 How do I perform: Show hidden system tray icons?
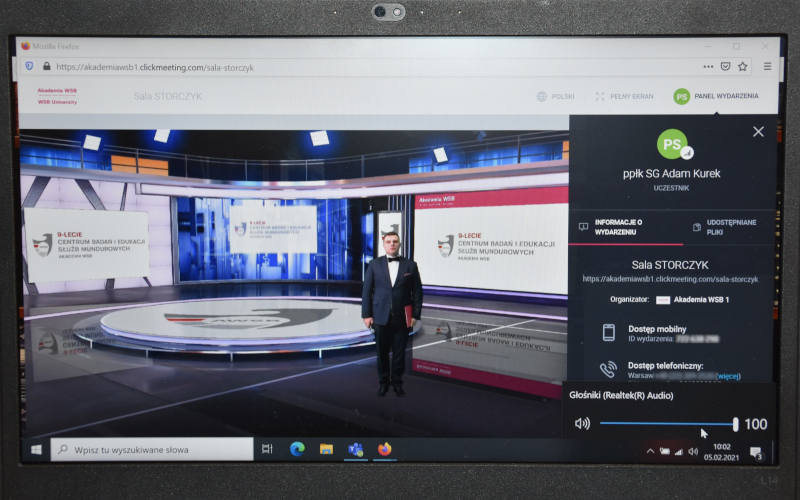pos(650,451)
